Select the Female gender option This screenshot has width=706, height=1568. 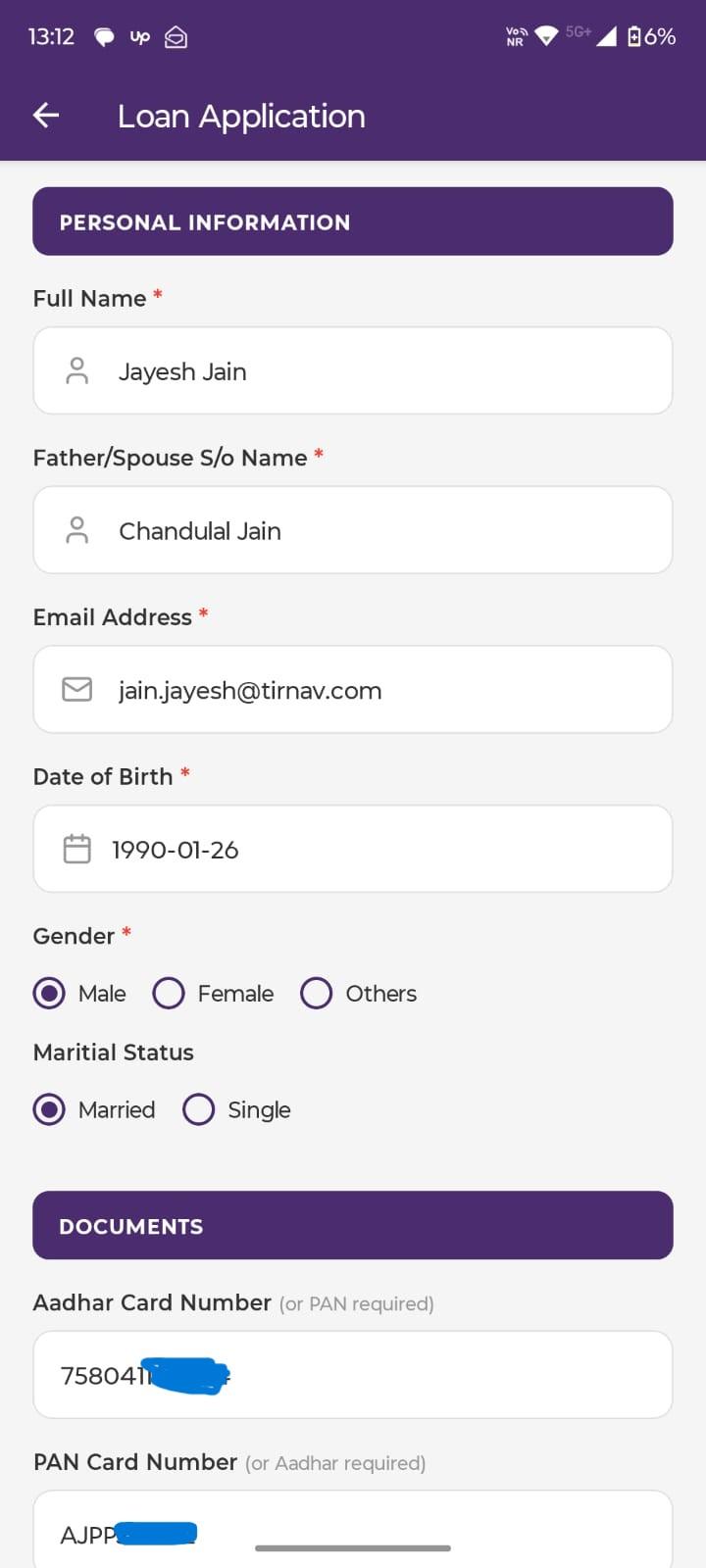click(x=168, y=993)
